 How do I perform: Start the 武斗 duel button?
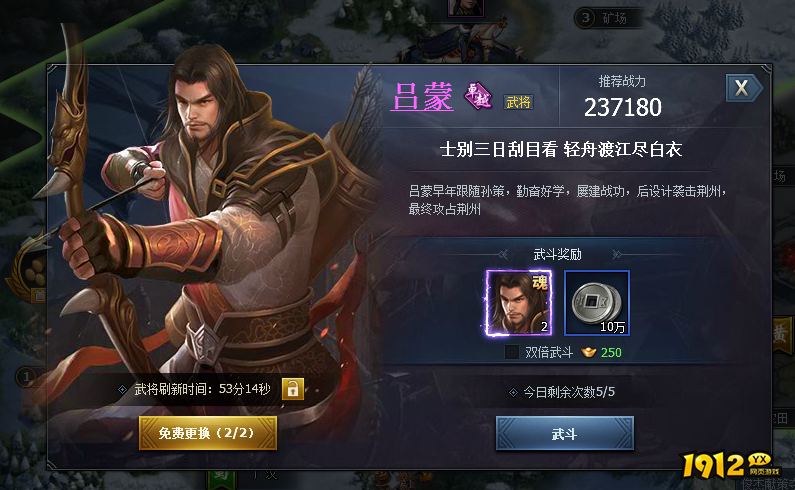click(x=565, y=434)
